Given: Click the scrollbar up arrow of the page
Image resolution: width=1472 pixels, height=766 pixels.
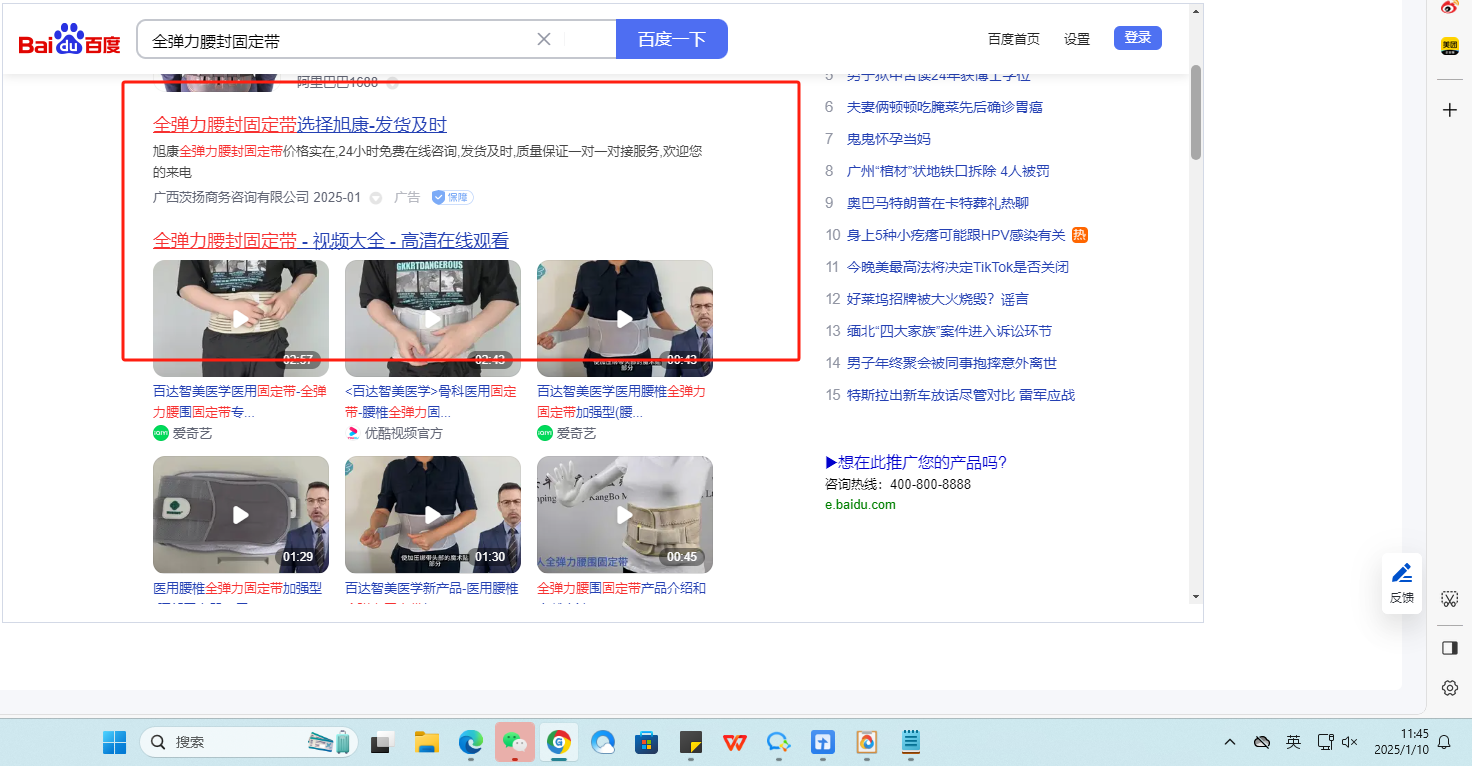Looking at the screenshot, I should [1195, 11].
